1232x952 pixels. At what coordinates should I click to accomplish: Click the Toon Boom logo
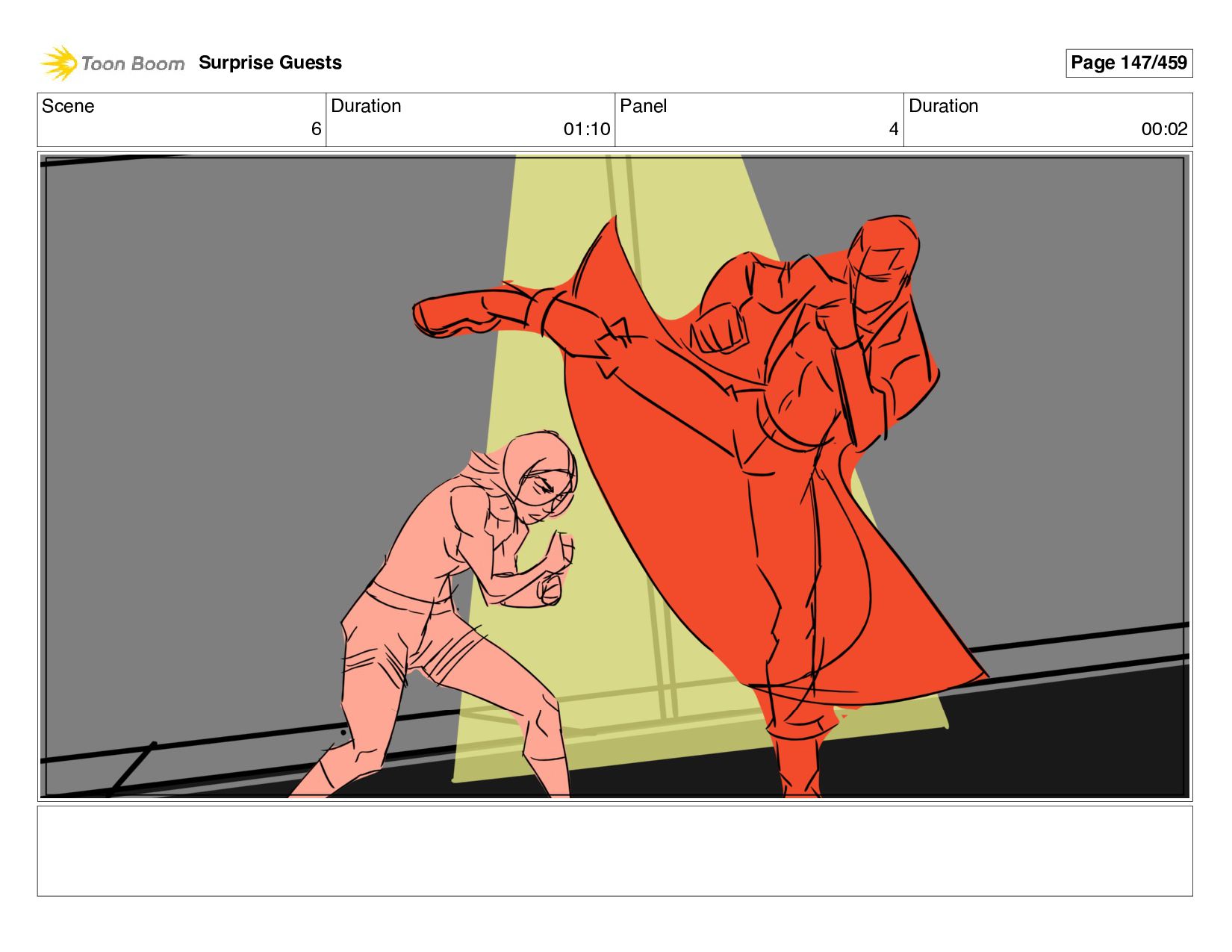coord(112,63)
